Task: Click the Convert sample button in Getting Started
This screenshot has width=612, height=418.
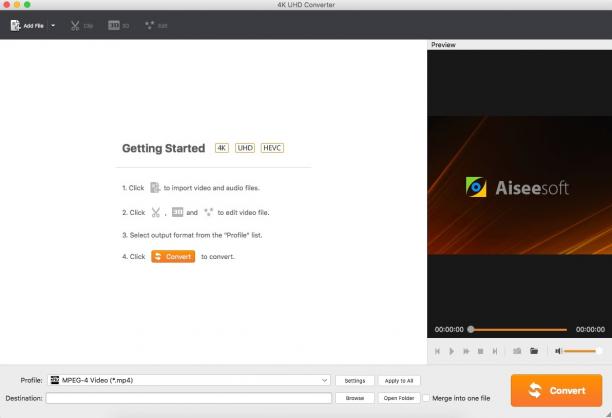Action: click(x=173, y=256)
